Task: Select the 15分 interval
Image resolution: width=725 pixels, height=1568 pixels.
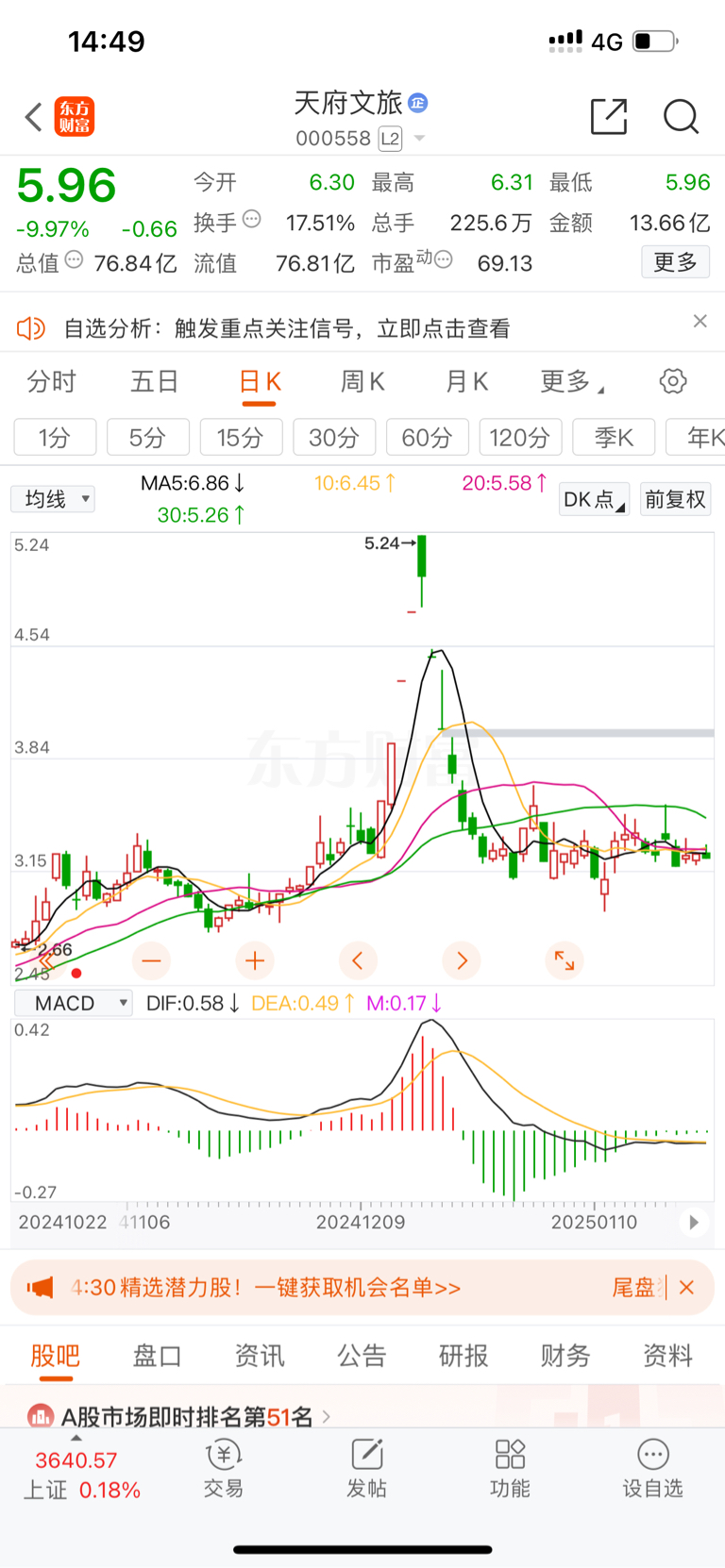Action: 241,438
